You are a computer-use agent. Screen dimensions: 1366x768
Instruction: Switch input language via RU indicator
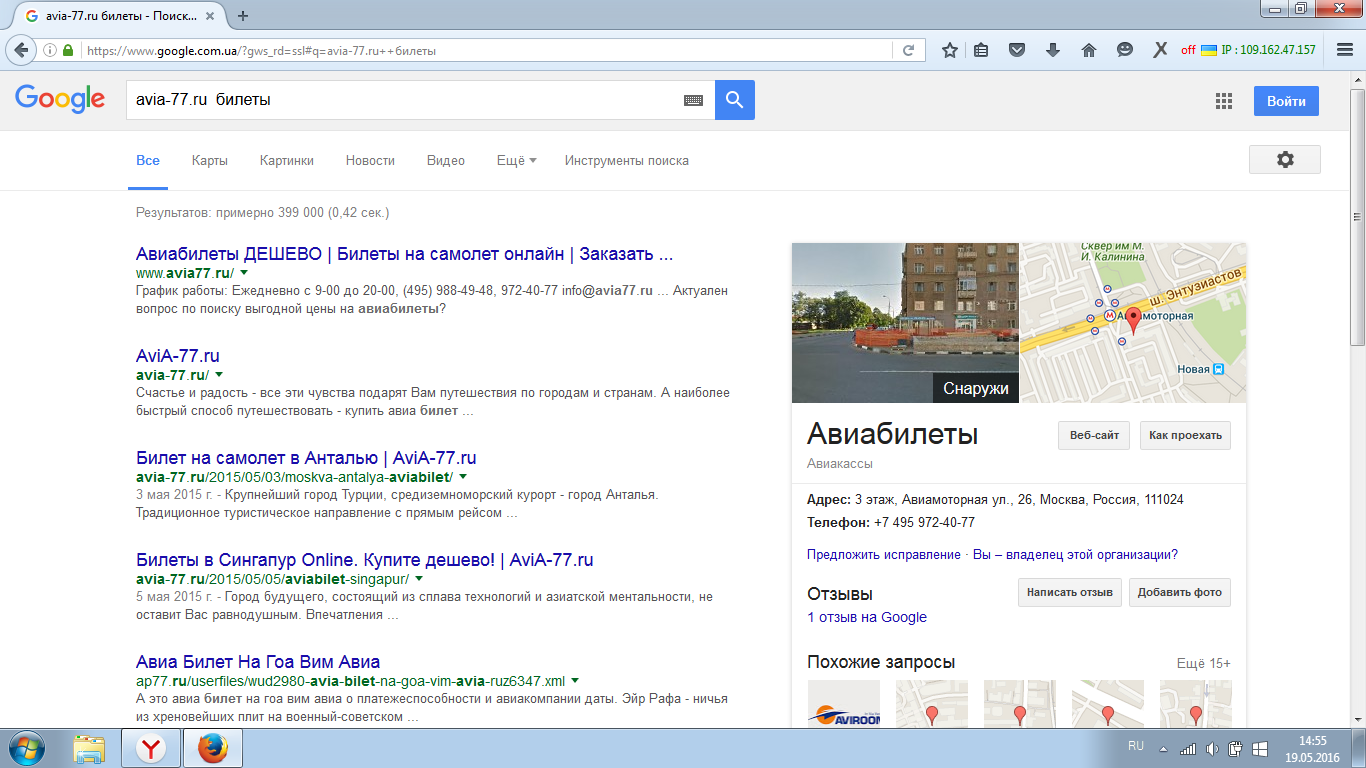(x=1136, y=746)
